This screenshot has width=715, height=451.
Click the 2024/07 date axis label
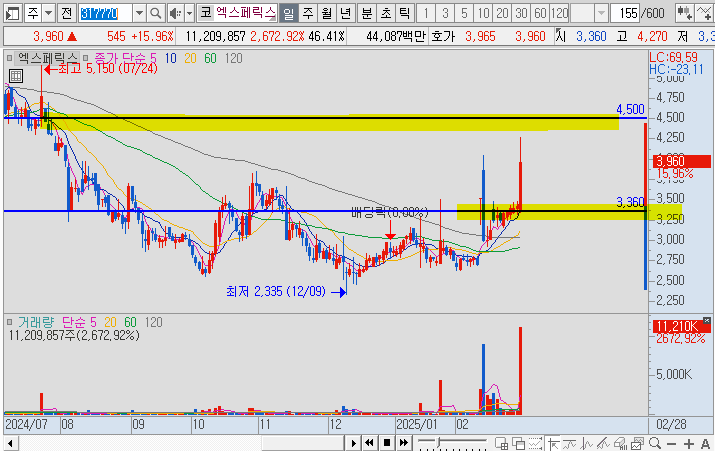coord(26,425)
